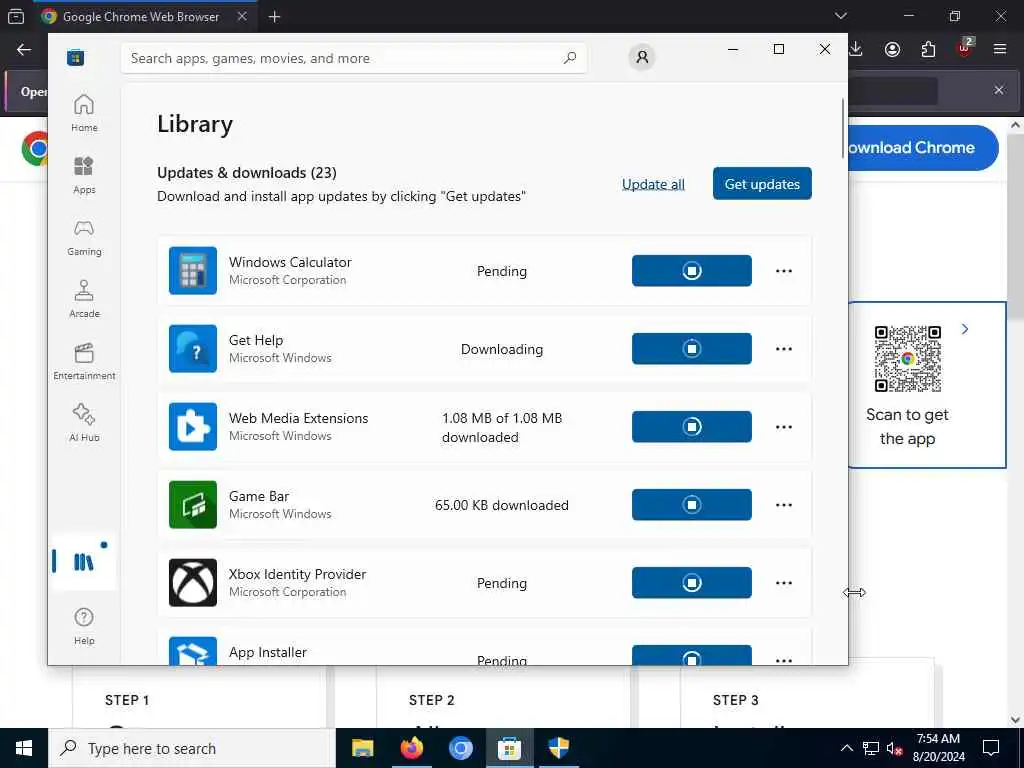Open Microsoft Store from taskbar
The image size is (1024, 768).
point(509,748)
